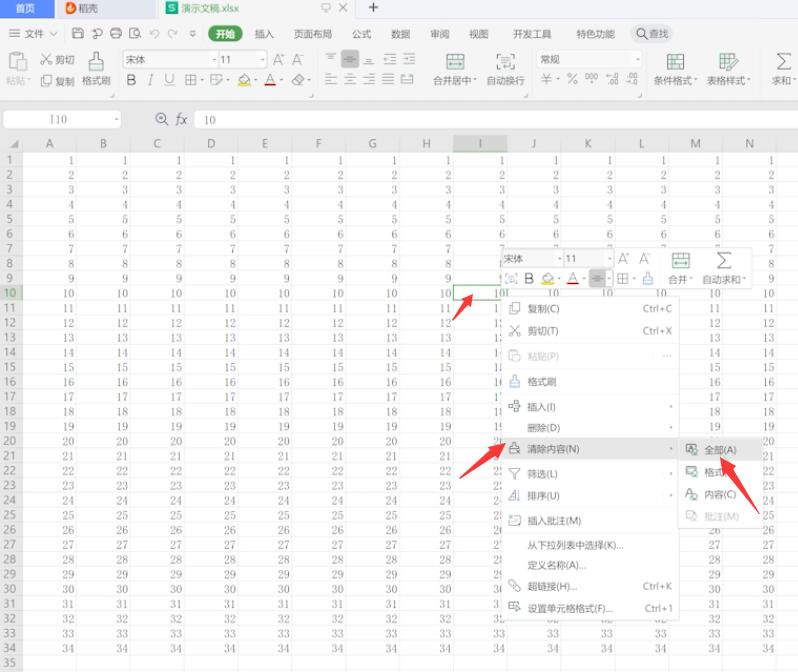Screen dimensions: 798x672
Task: Click ribbon font color letter A
Action: click(270, 80)
